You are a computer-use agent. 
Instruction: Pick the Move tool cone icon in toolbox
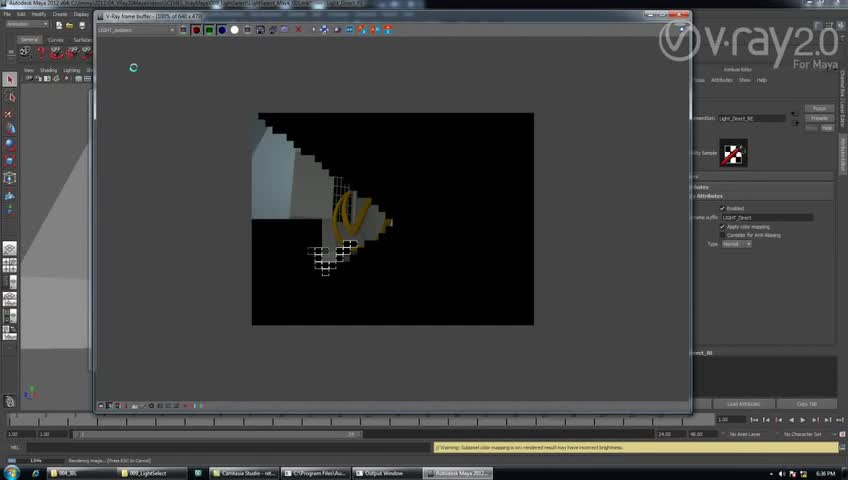10,129
